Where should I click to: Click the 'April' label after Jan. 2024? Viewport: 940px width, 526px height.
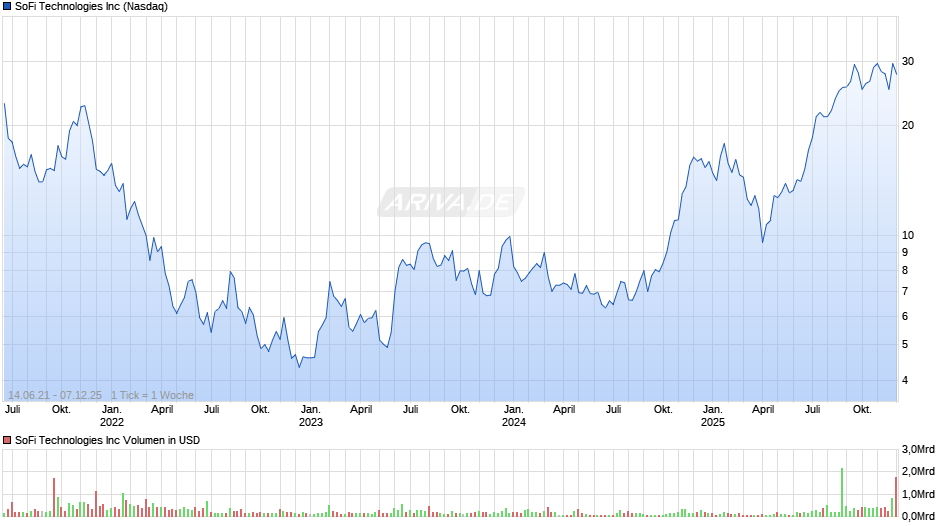[564, 409]
